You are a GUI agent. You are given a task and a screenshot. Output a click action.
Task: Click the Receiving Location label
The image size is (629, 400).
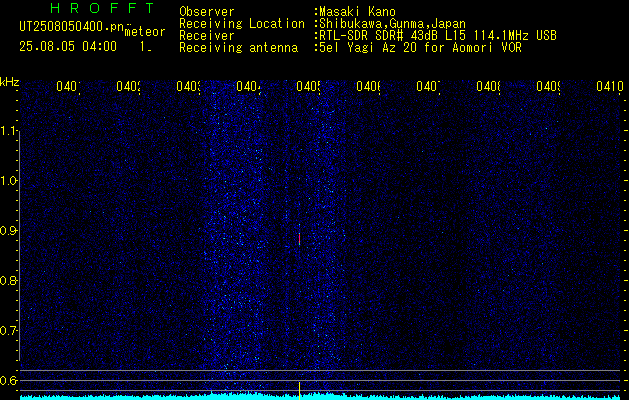(242, 24)
